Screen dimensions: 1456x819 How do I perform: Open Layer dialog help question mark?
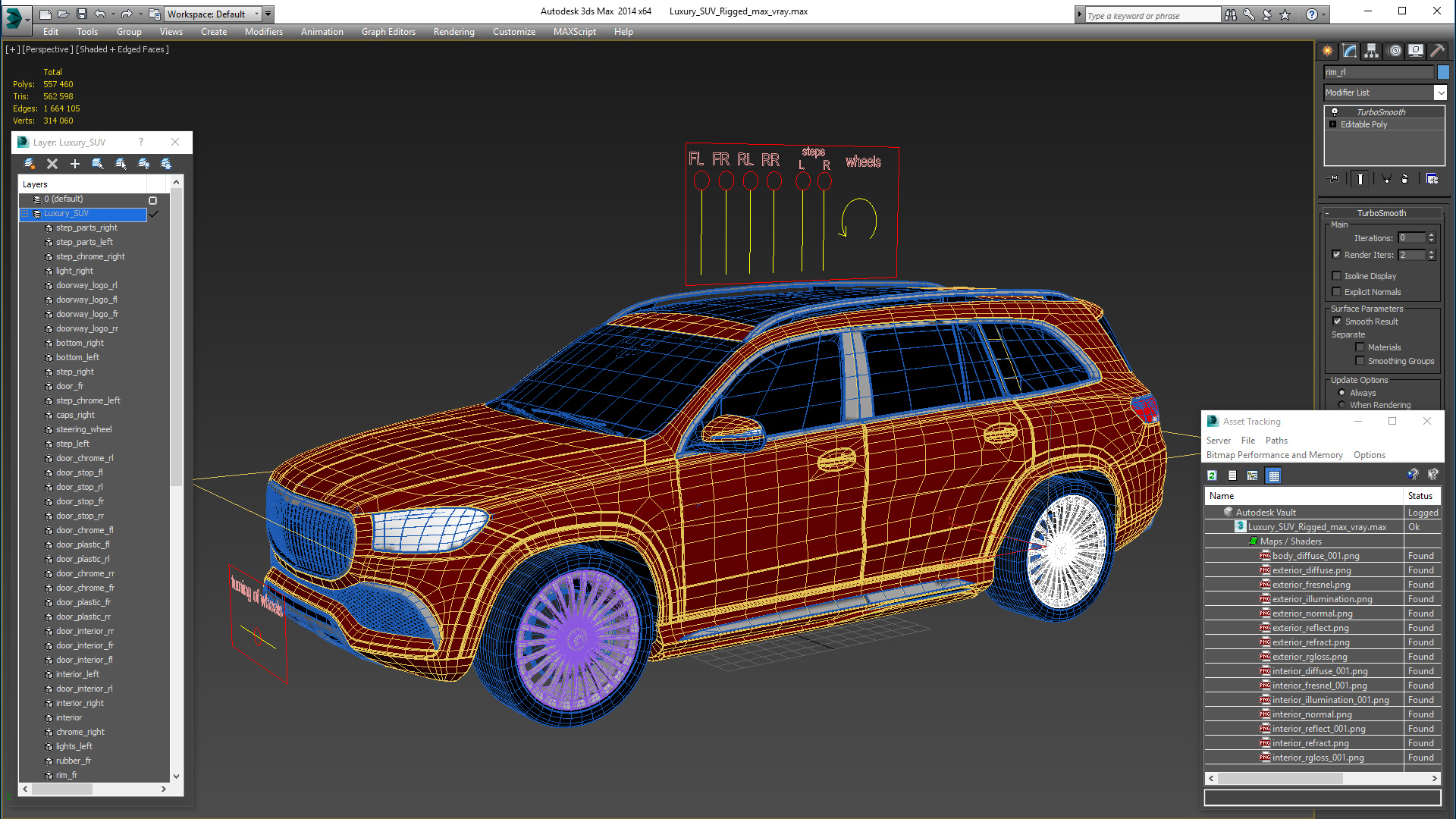click(141, 143)
